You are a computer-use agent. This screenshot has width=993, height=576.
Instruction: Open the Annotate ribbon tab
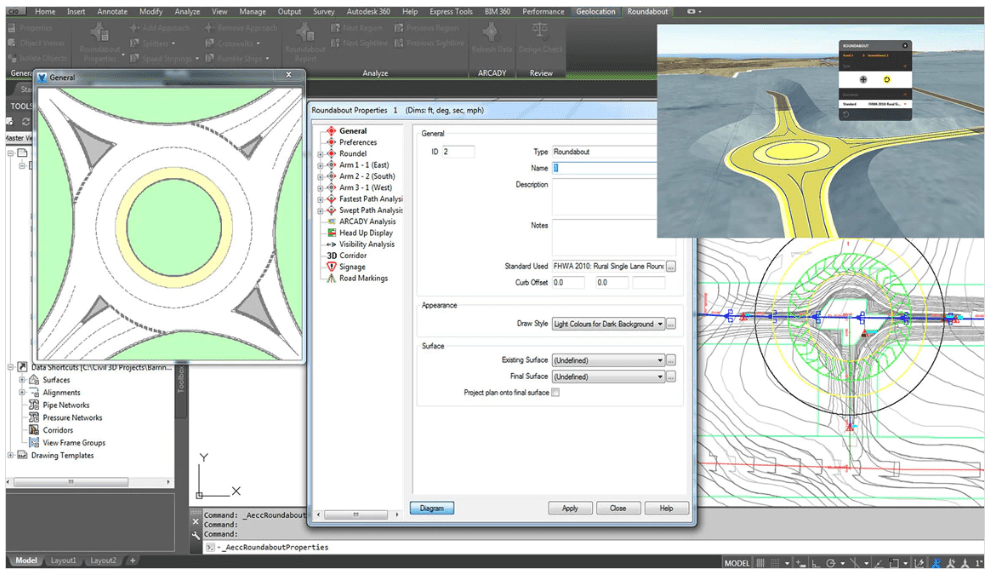(x=112, y=11)
